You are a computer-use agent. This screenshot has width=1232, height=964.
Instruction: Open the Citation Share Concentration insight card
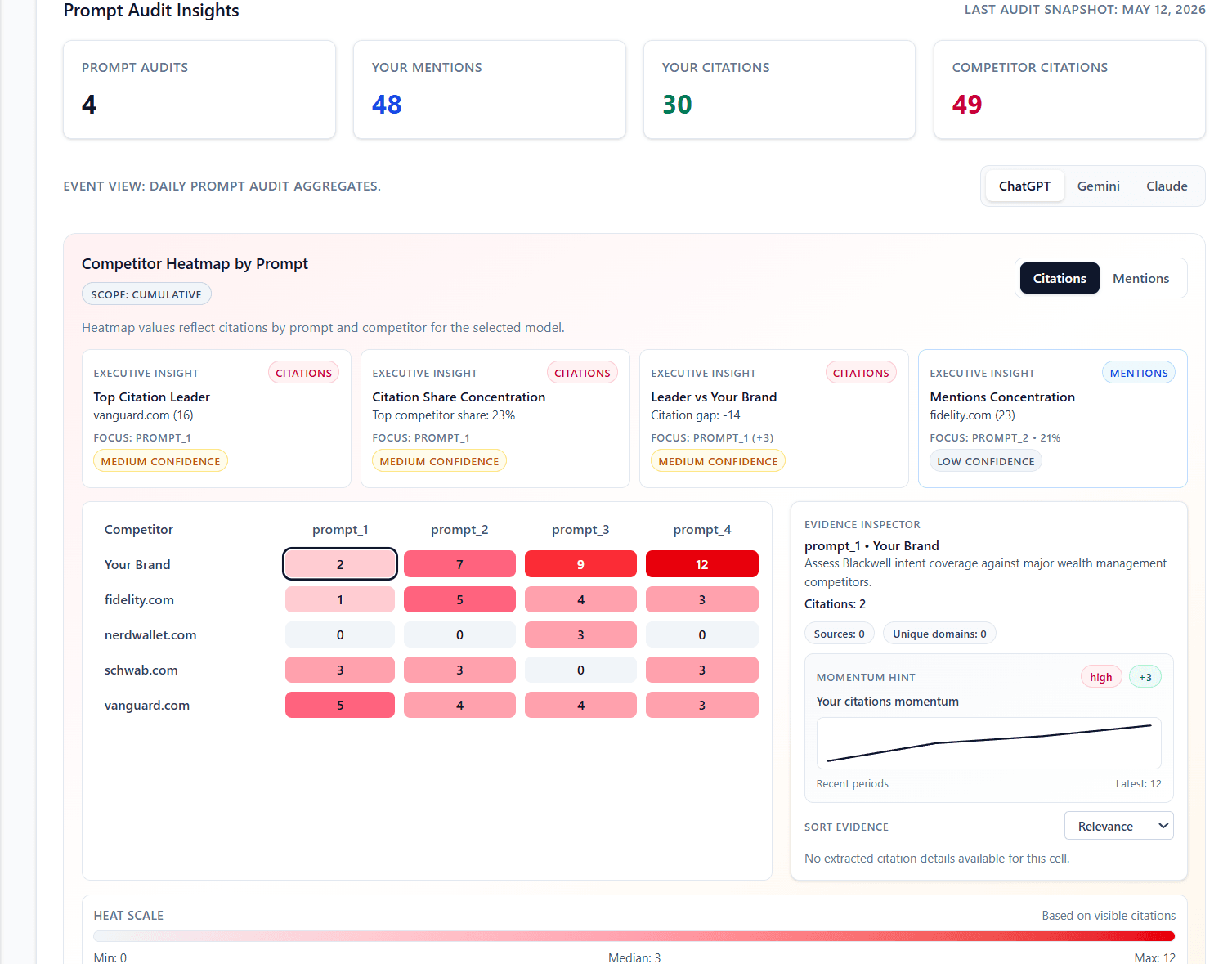tap(495, 419)
